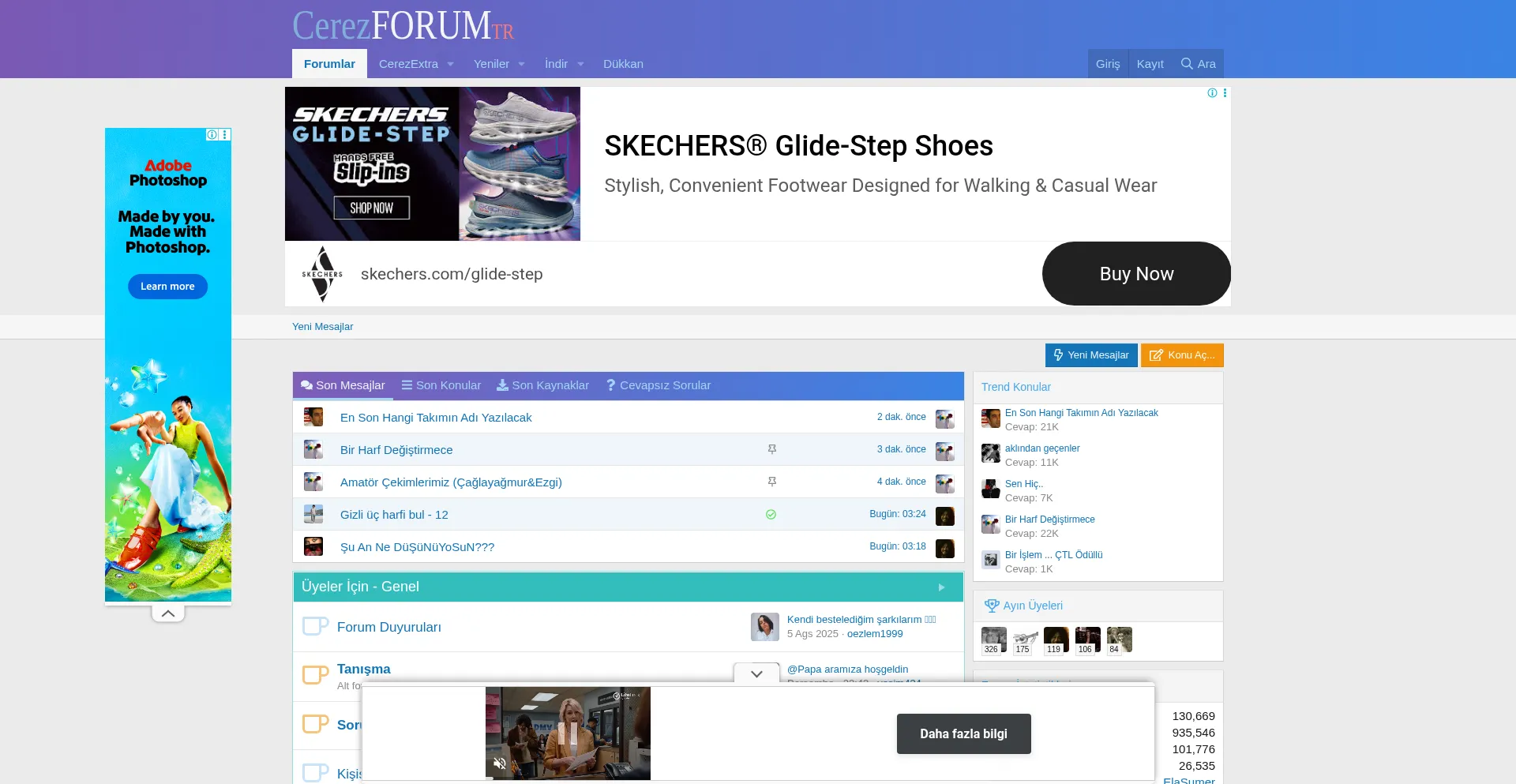
Task: Open trend topic aklından geçenler
Action: click(x=1042, y=448)
